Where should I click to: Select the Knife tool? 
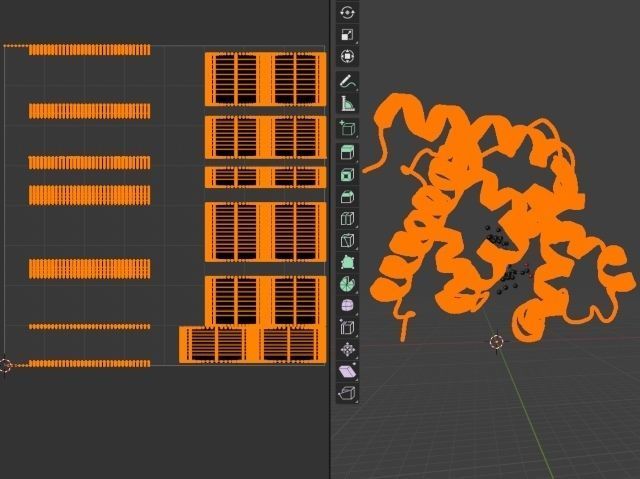(347, 240)
